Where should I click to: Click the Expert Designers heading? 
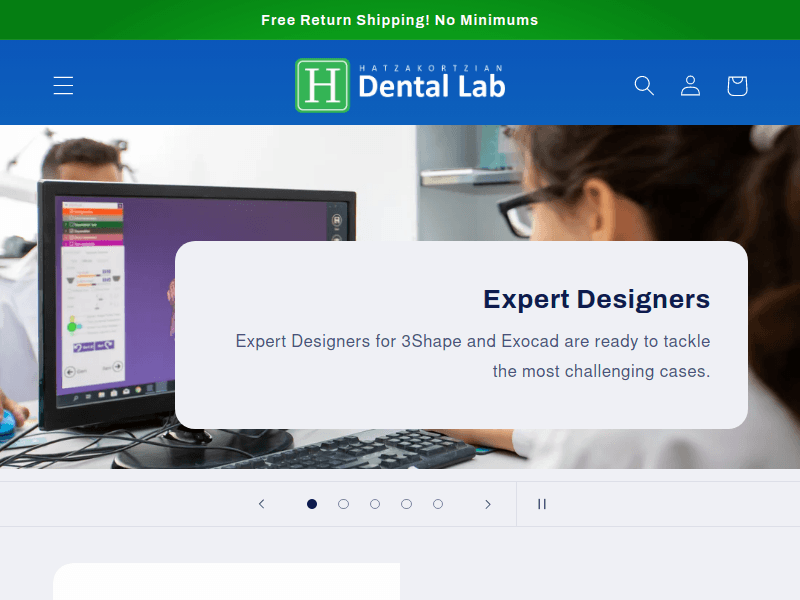coord(596,299)
